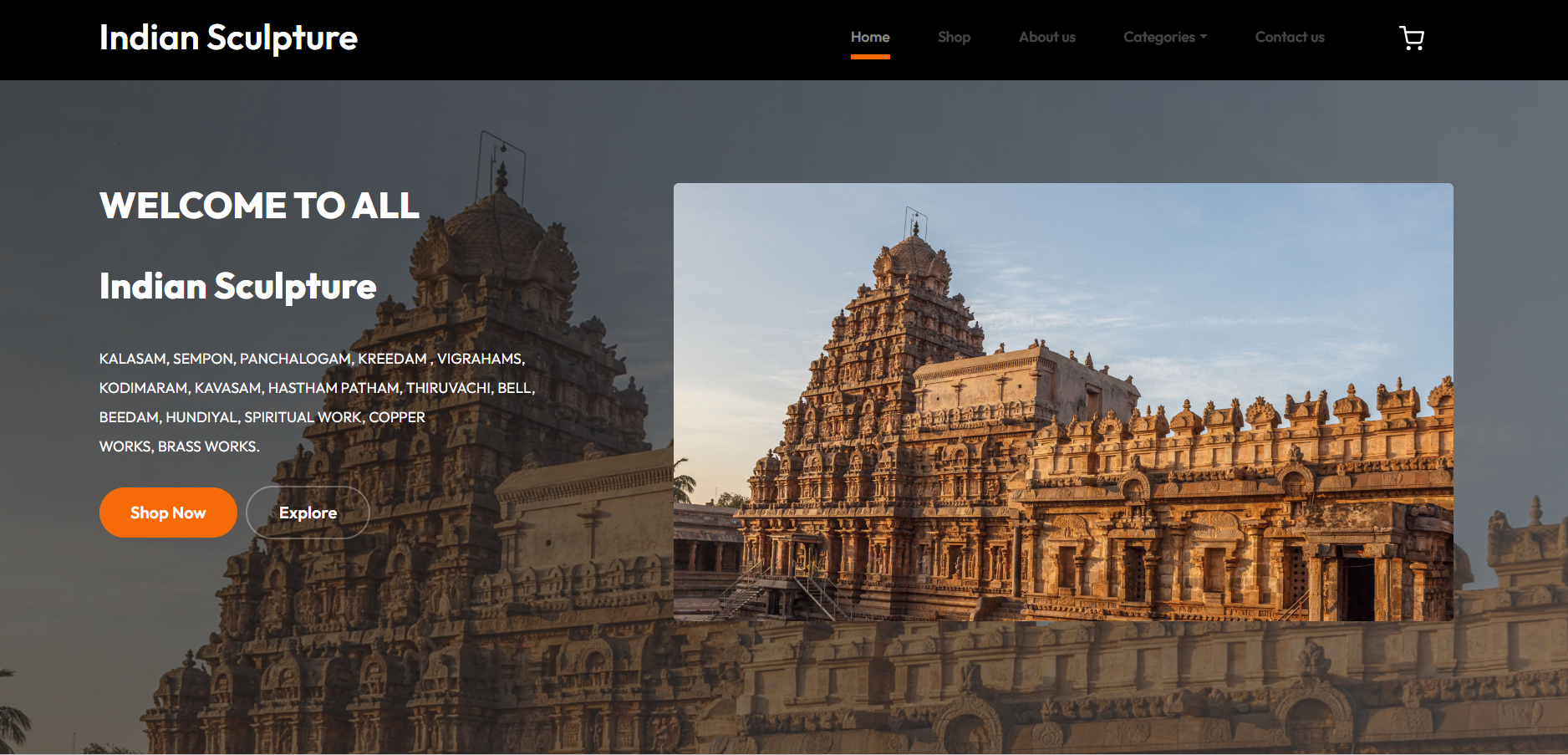Viewport: 1568px width, 755px height.
Task: Open the Shop page from navbar
Action: pyautogui.click(x=954, y=37)
